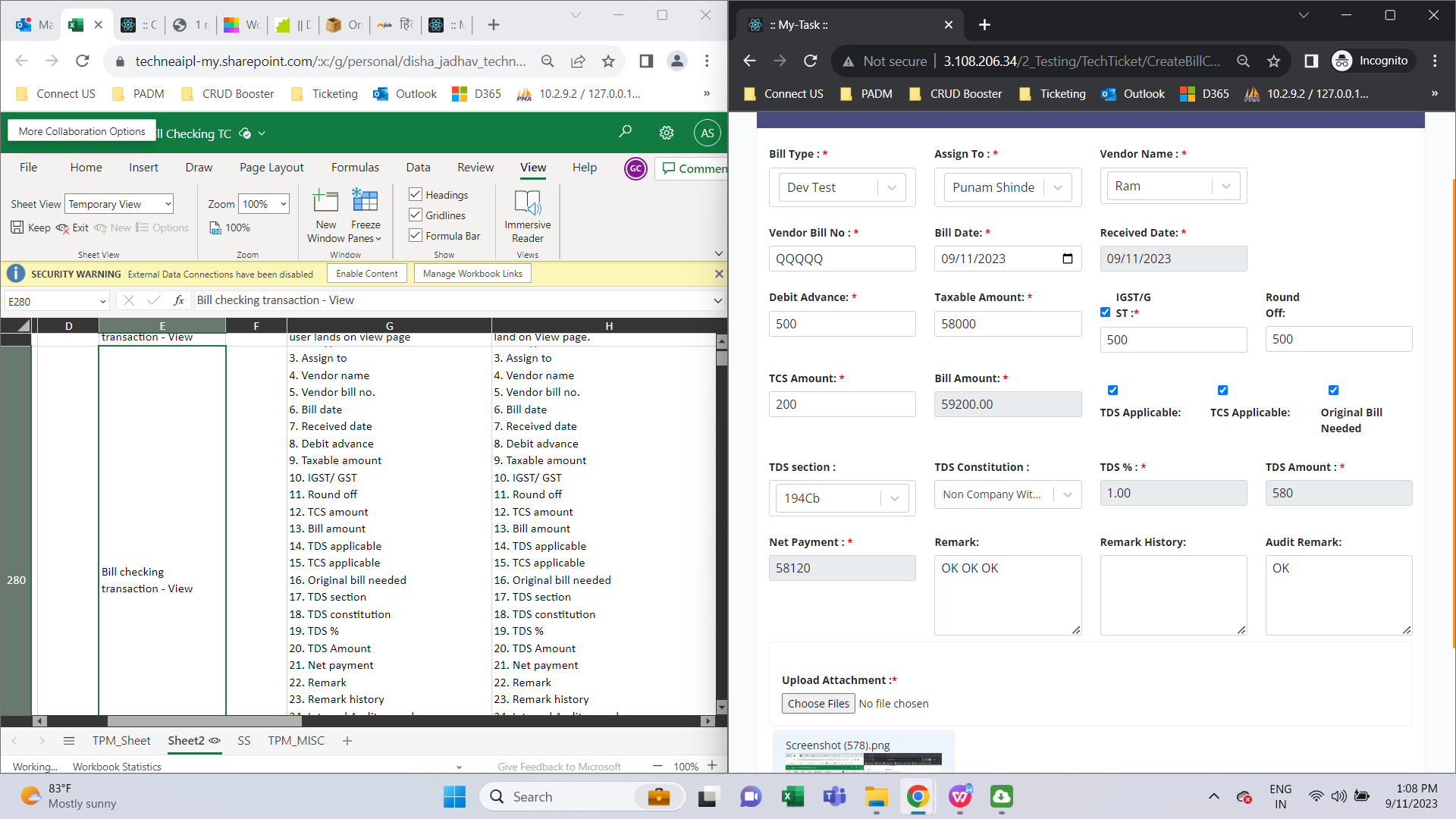Open the Bill Type dropdown
This screenshot has width=1456, height=819.
(x=842, y=187)
